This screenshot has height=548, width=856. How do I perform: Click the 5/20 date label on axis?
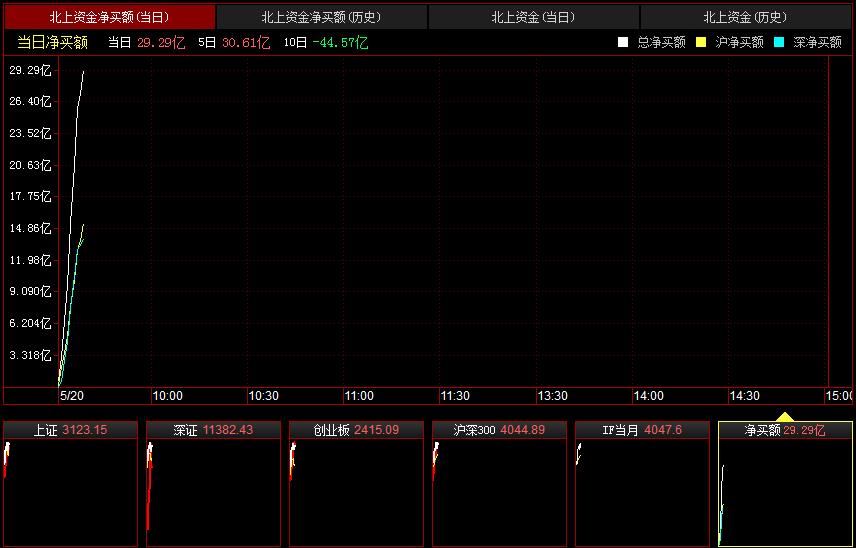coord(71,396)
